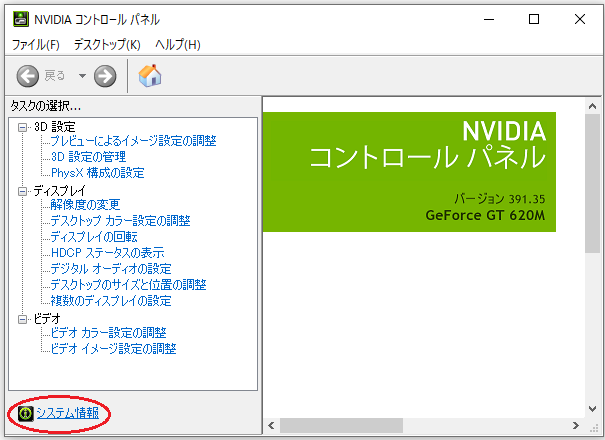Collapse the 3D 設定 tree node
This screenshot has height=440, width=605.
tap(22, 127)
